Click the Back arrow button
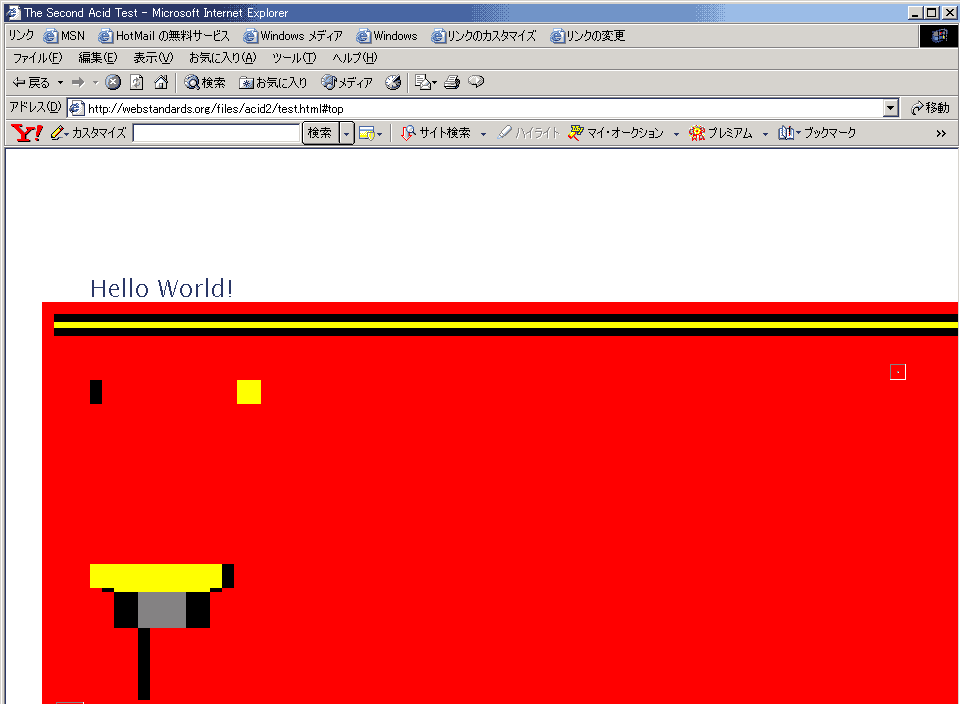The height and width of the screenshot is (704, 960). tap(31, 82)
